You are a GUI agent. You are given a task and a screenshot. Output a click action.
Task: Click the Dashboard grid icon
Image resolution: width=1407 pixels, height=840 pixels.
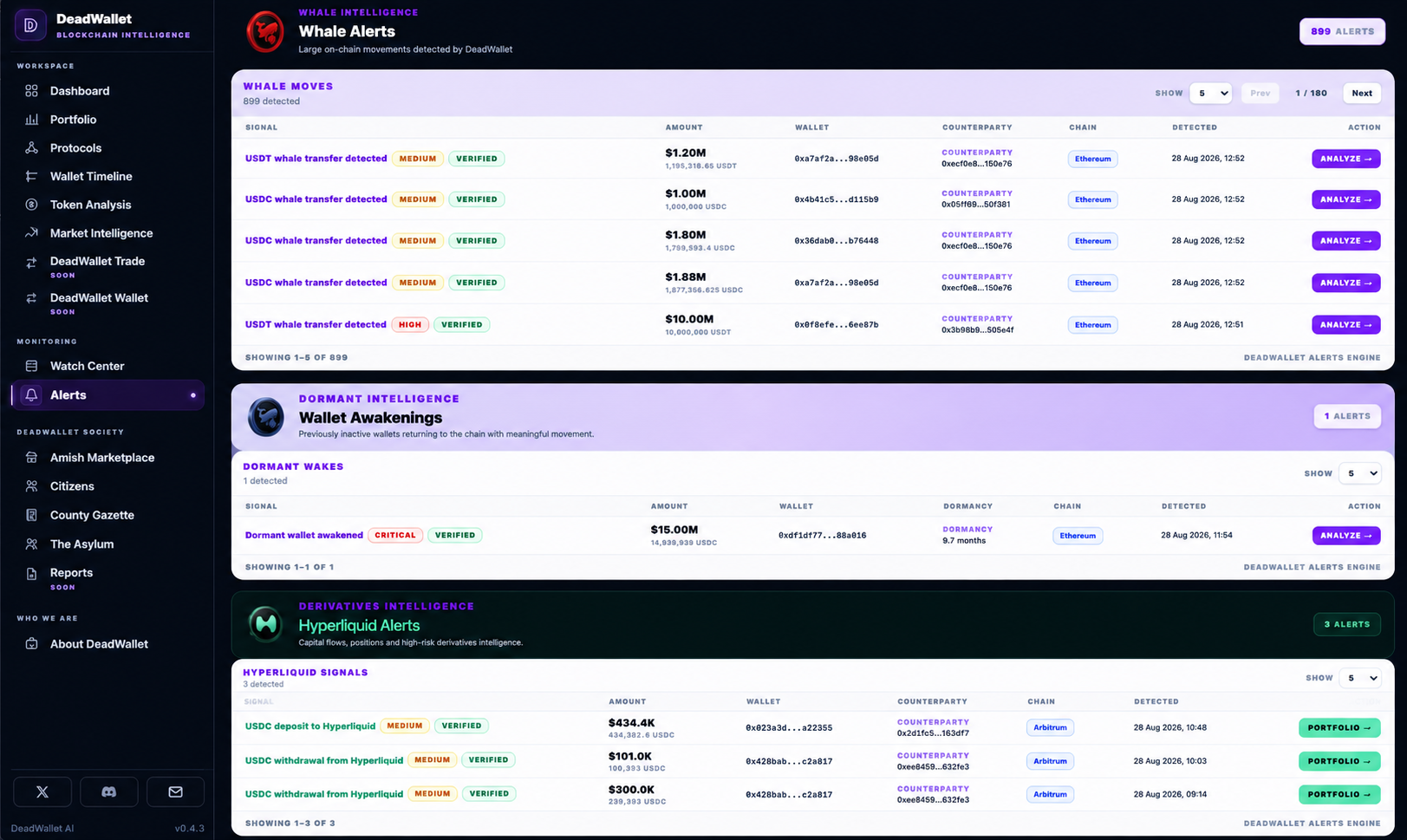pos(31,91)
